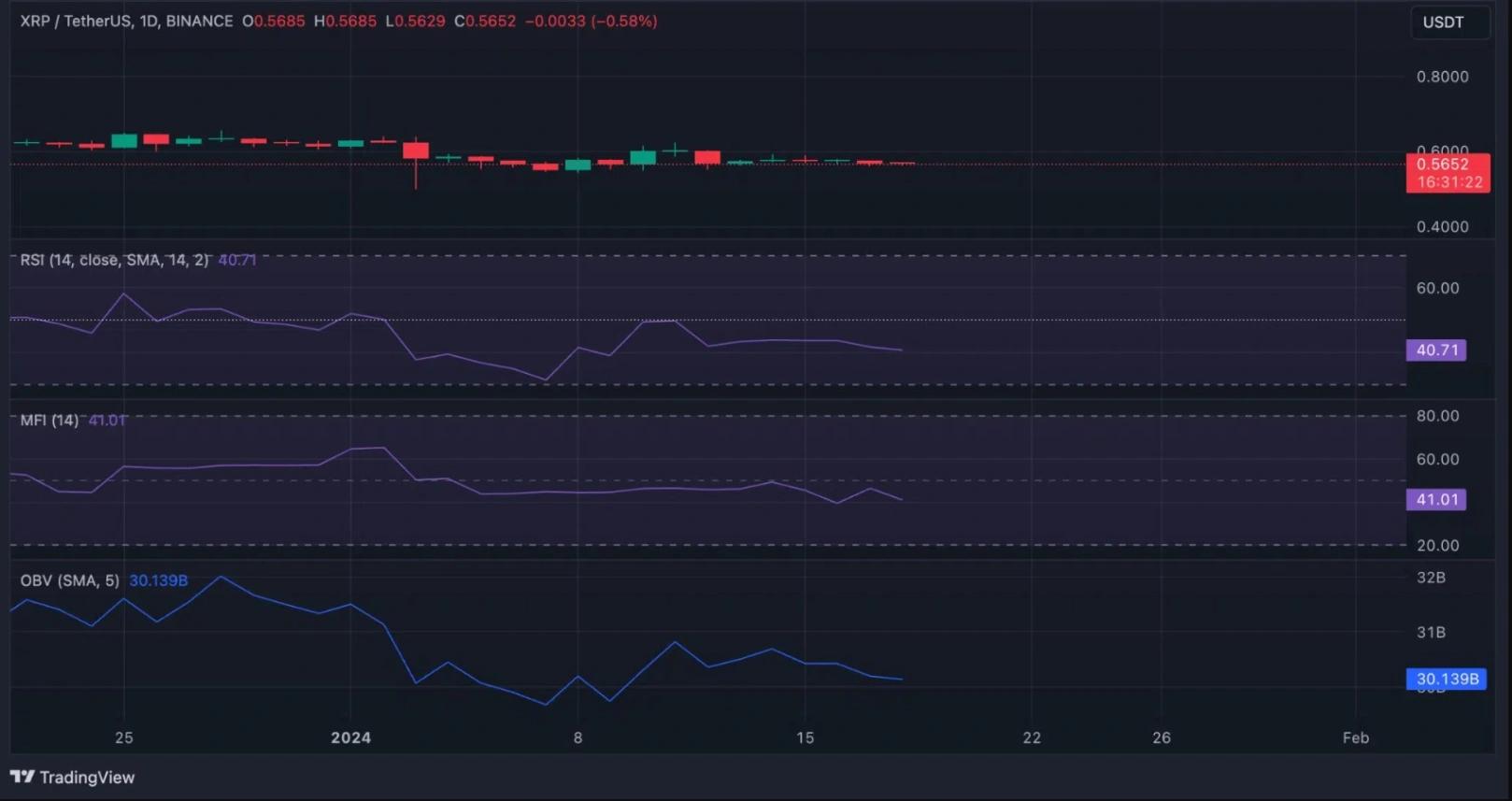1512x801 pixels.
Task: Click the XRP / TetherUS symbol title
Action: [x=126, y=21]
